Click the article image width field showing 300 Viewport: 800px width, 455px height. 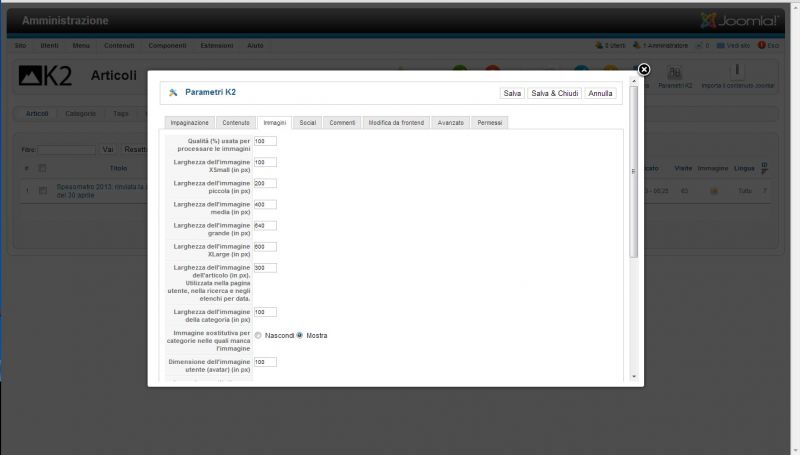265,268
